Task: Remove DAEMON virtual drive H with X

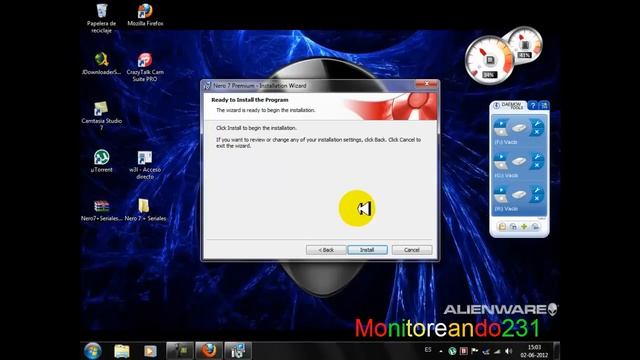Action: point(537,198)
